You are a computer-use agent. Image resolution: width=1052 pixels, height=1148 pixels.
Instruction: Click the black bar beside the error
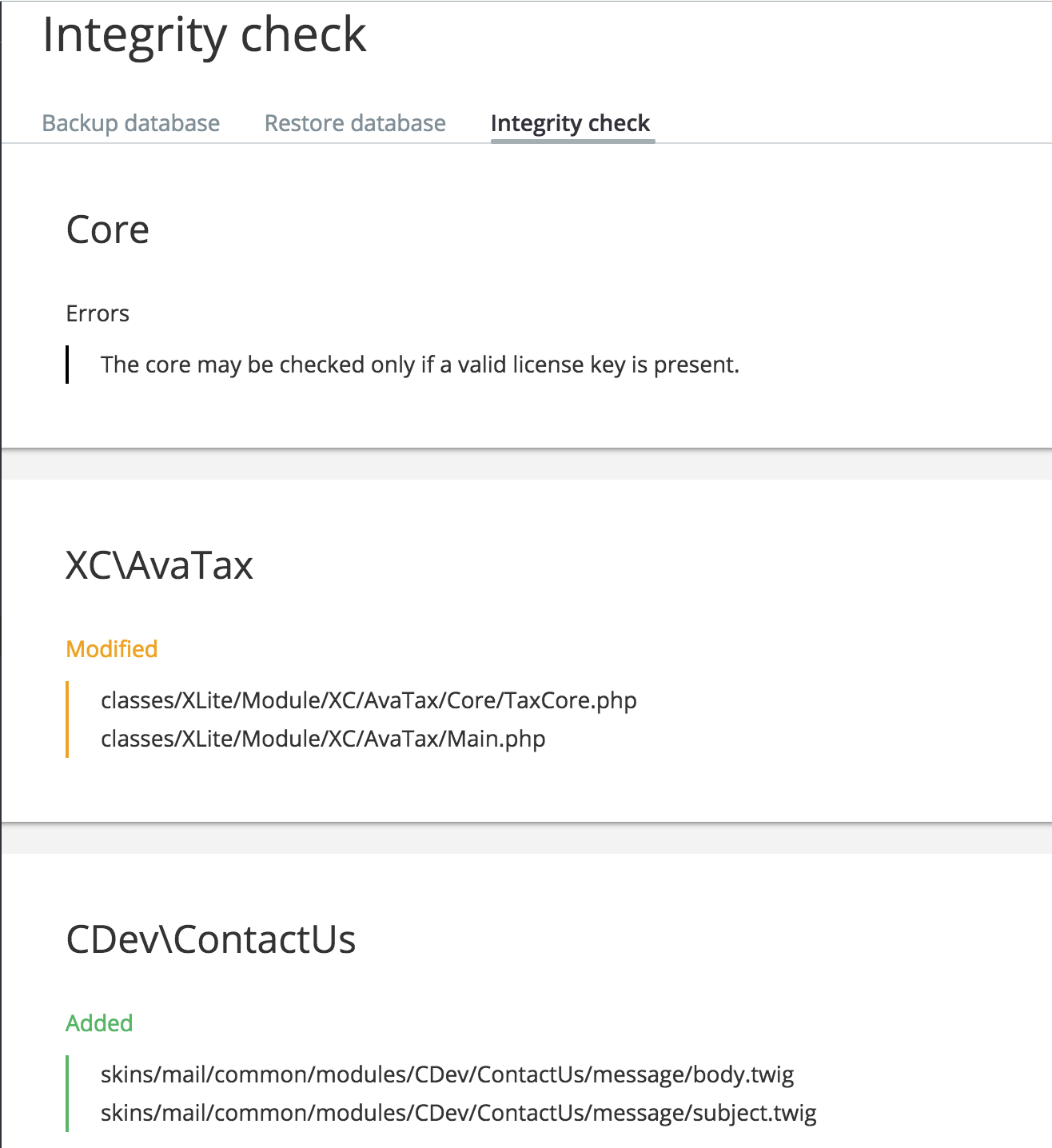coord(67,365)
